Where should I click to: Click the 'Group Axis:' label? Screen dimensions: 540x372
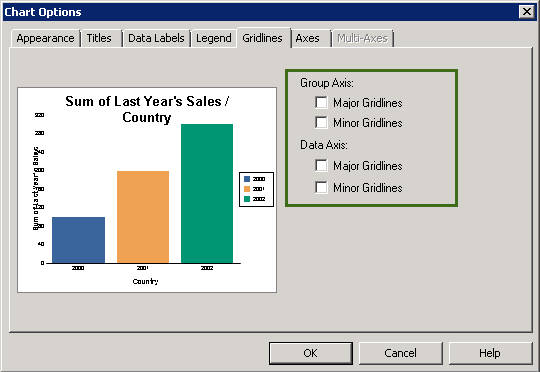327,83
